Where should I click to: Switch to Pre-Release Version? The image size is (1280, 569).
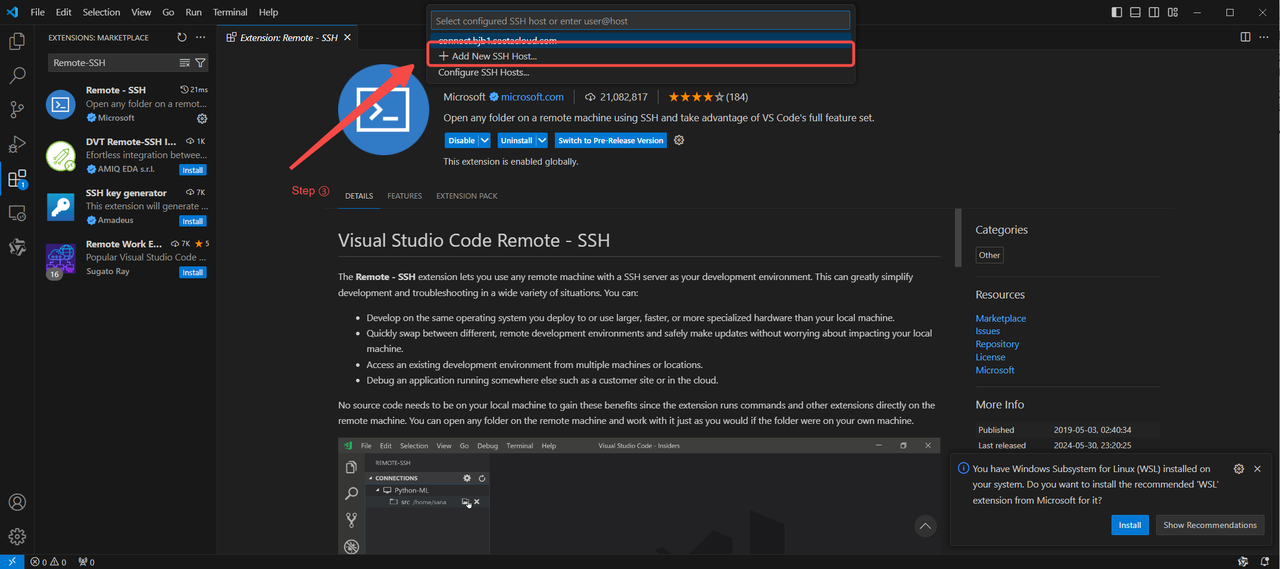coord(610,141)
